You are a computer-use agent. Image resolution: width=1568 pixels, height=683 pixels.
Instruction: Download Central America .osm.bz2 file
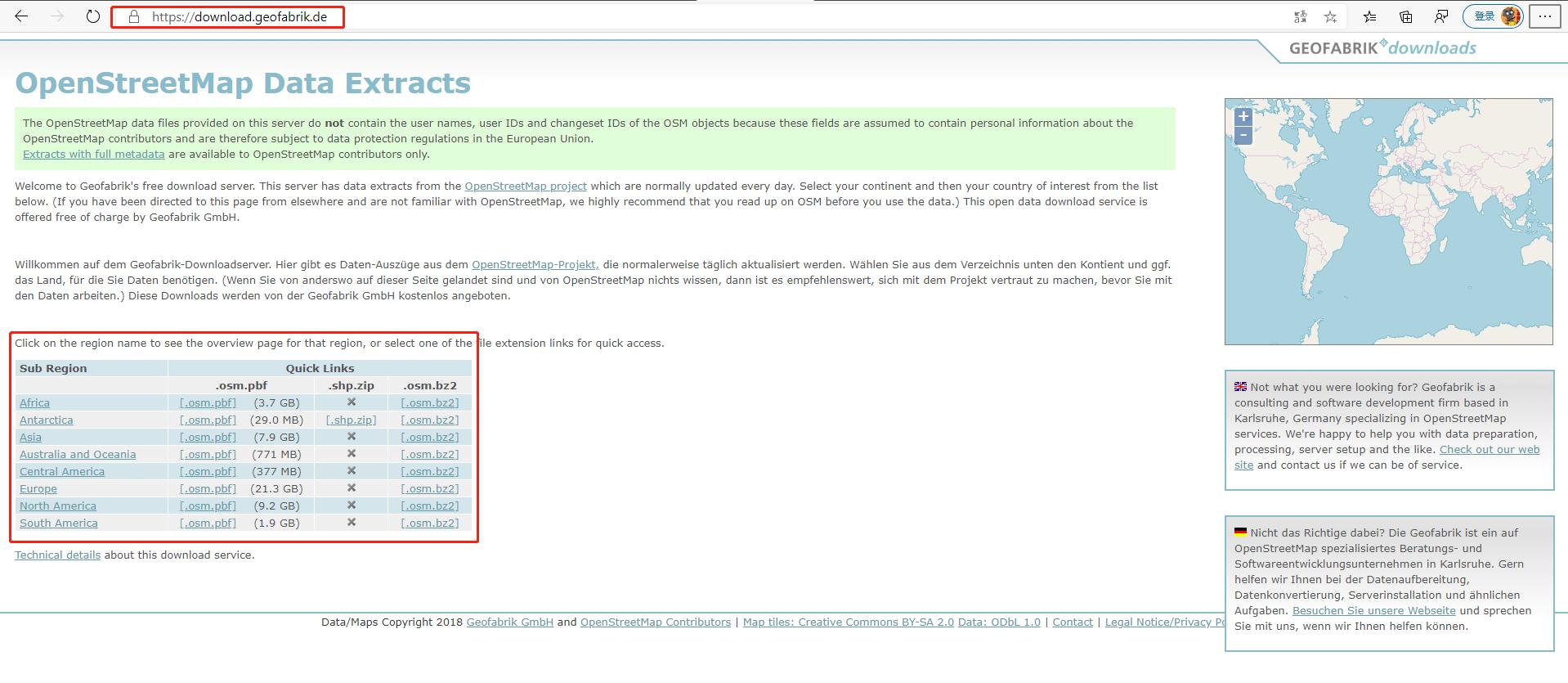pyautogui.click(x=430, y=471)
